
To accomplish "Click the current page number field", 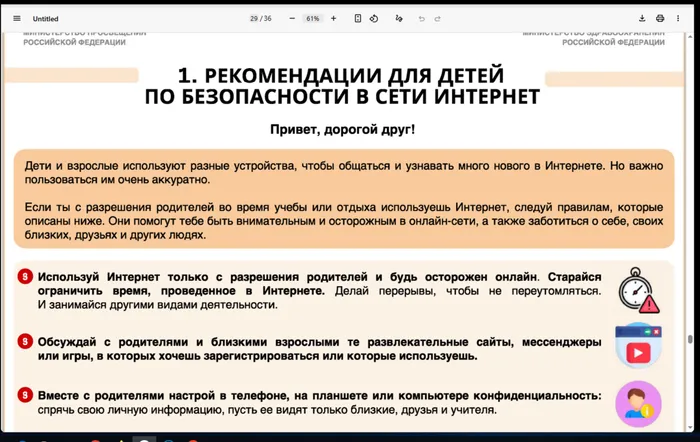I will 255,18.
